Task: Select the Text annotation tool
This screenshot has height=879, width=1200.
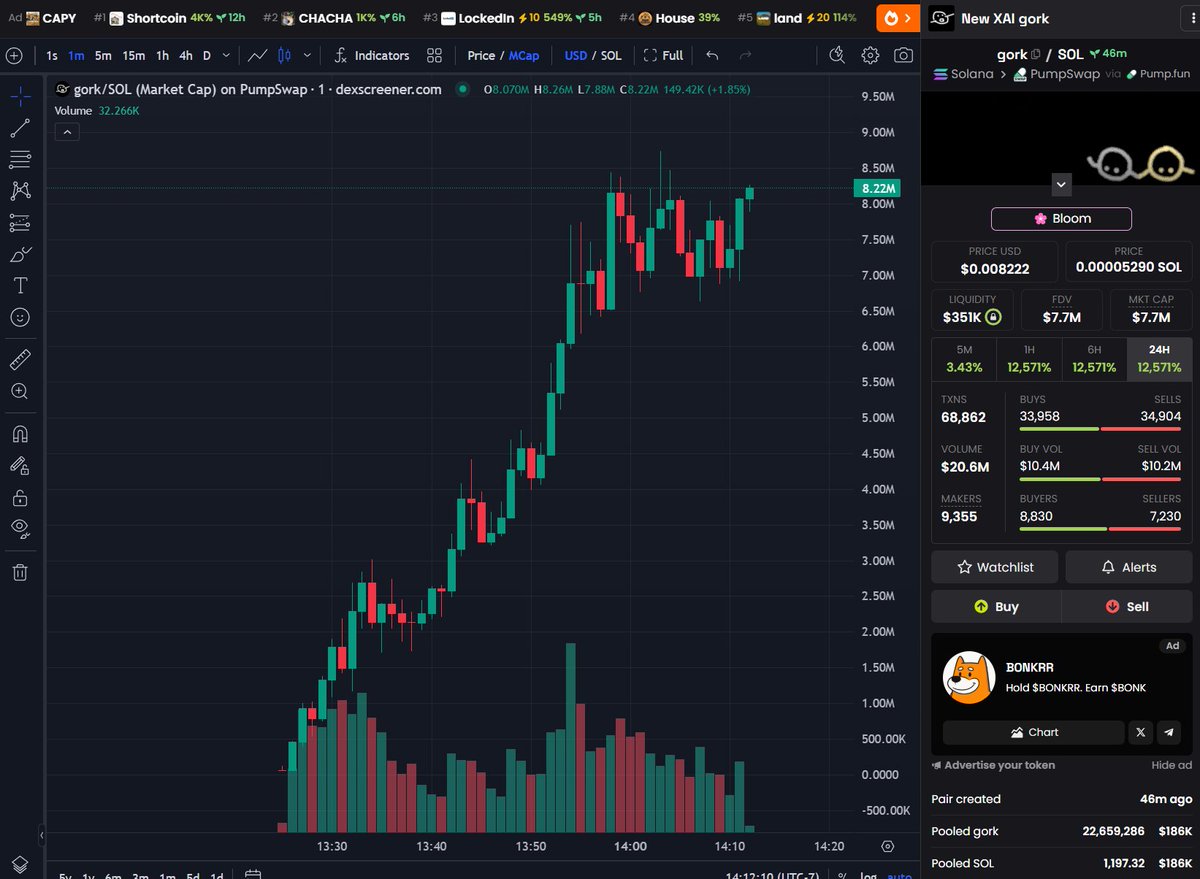Action: (x=20, y=285)
